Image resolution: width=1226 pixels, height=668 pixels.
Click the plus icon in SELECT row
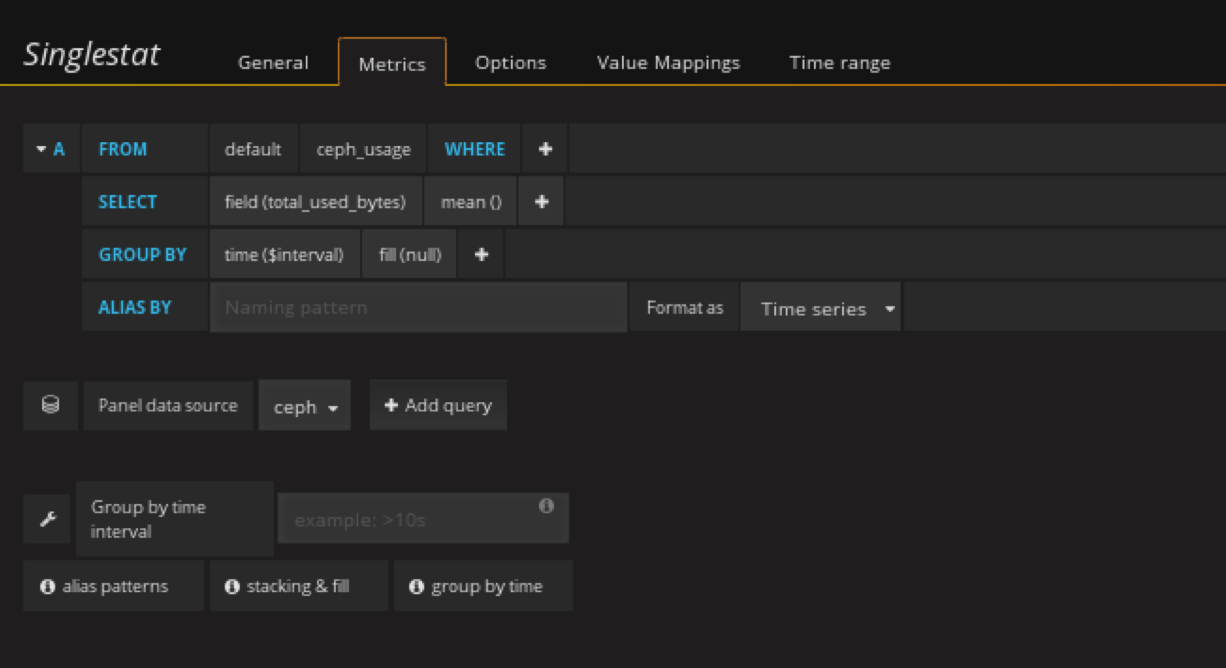(x=541, y=202)
